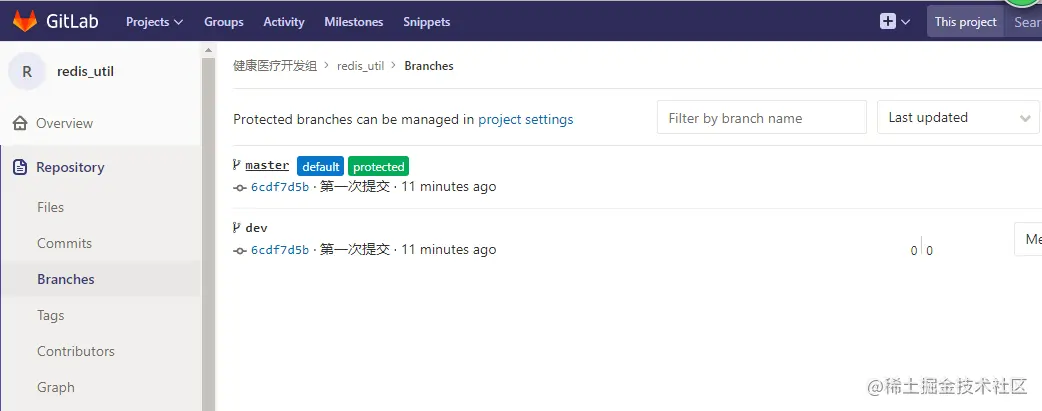Click the Overview home icon
This screenshot has height=411, width=1042.
[21, 123]
